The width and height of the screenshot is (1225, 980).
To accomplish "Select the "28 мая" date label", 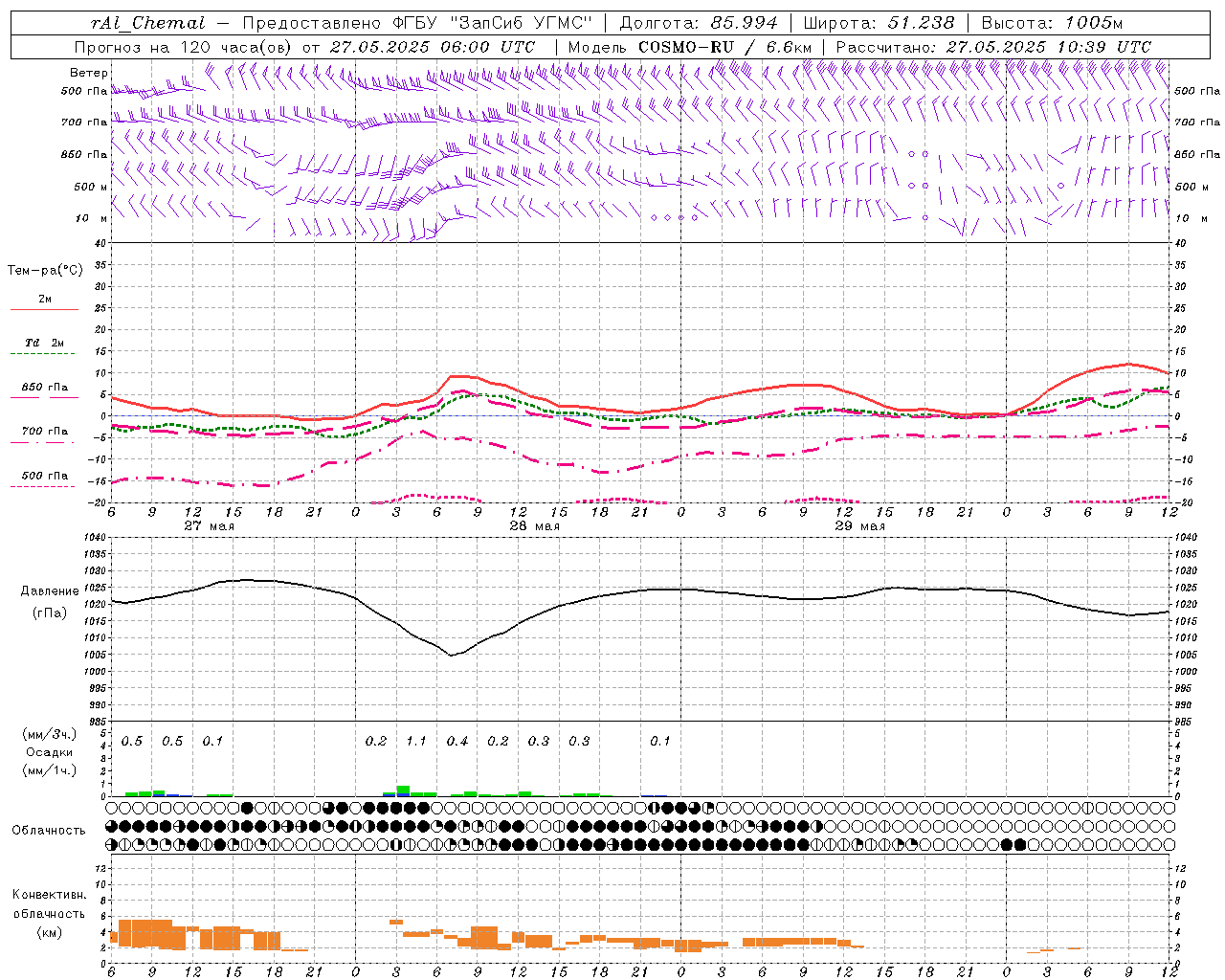I will pyautogui.click(x=534, y=526).
